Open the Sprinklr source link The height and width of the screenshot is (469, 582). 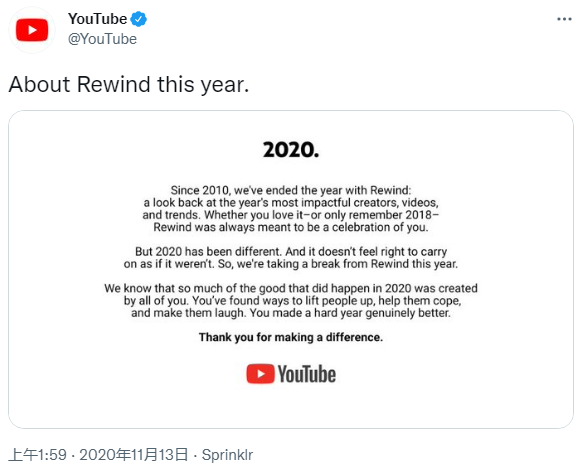[x=227, y=455]
